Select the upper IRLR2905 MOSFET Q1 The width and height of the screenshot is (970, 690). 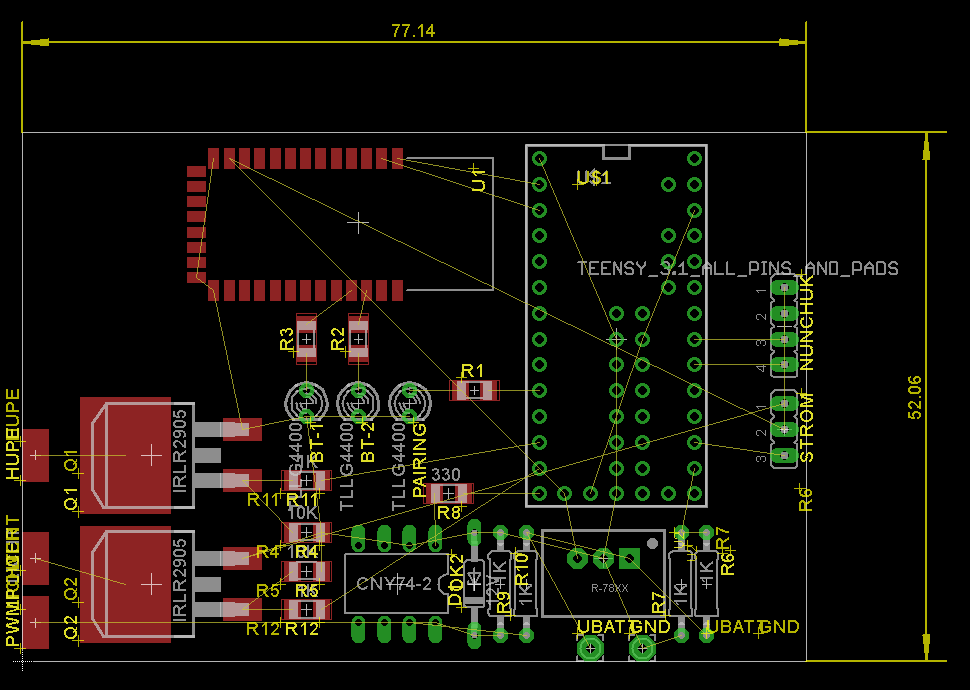(x=150, y=455)
